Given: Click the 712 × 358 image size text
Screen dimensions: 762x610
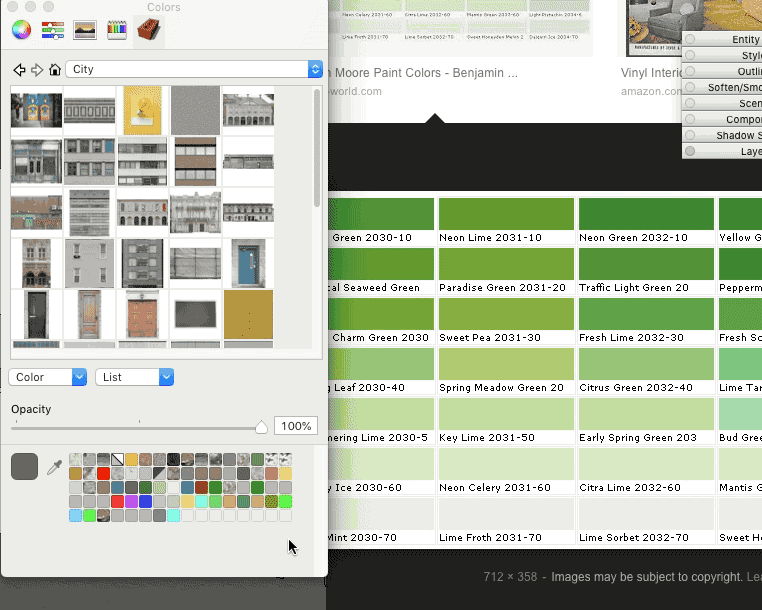Looking at the screenshot, I should coord(510,577).
